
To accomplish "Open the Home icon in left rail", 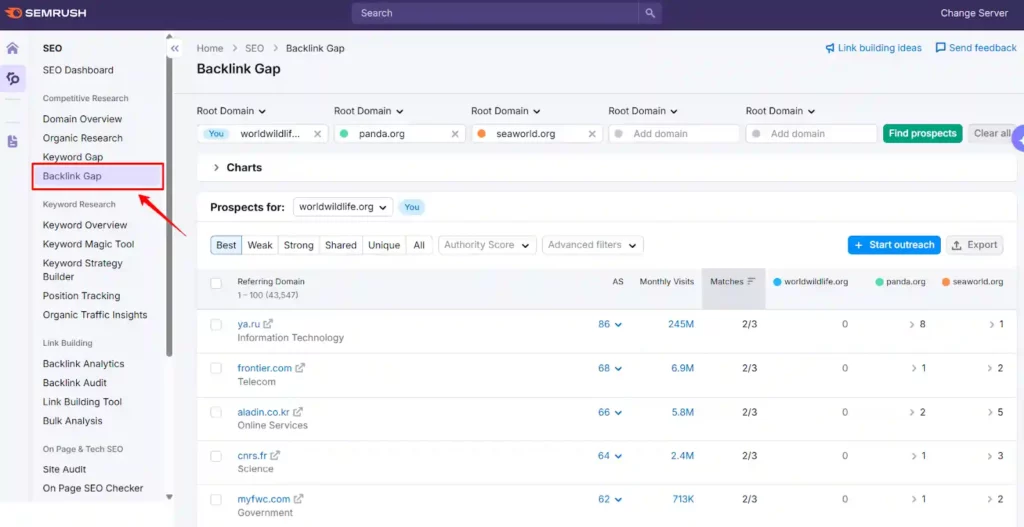I will tap(13, 48).
